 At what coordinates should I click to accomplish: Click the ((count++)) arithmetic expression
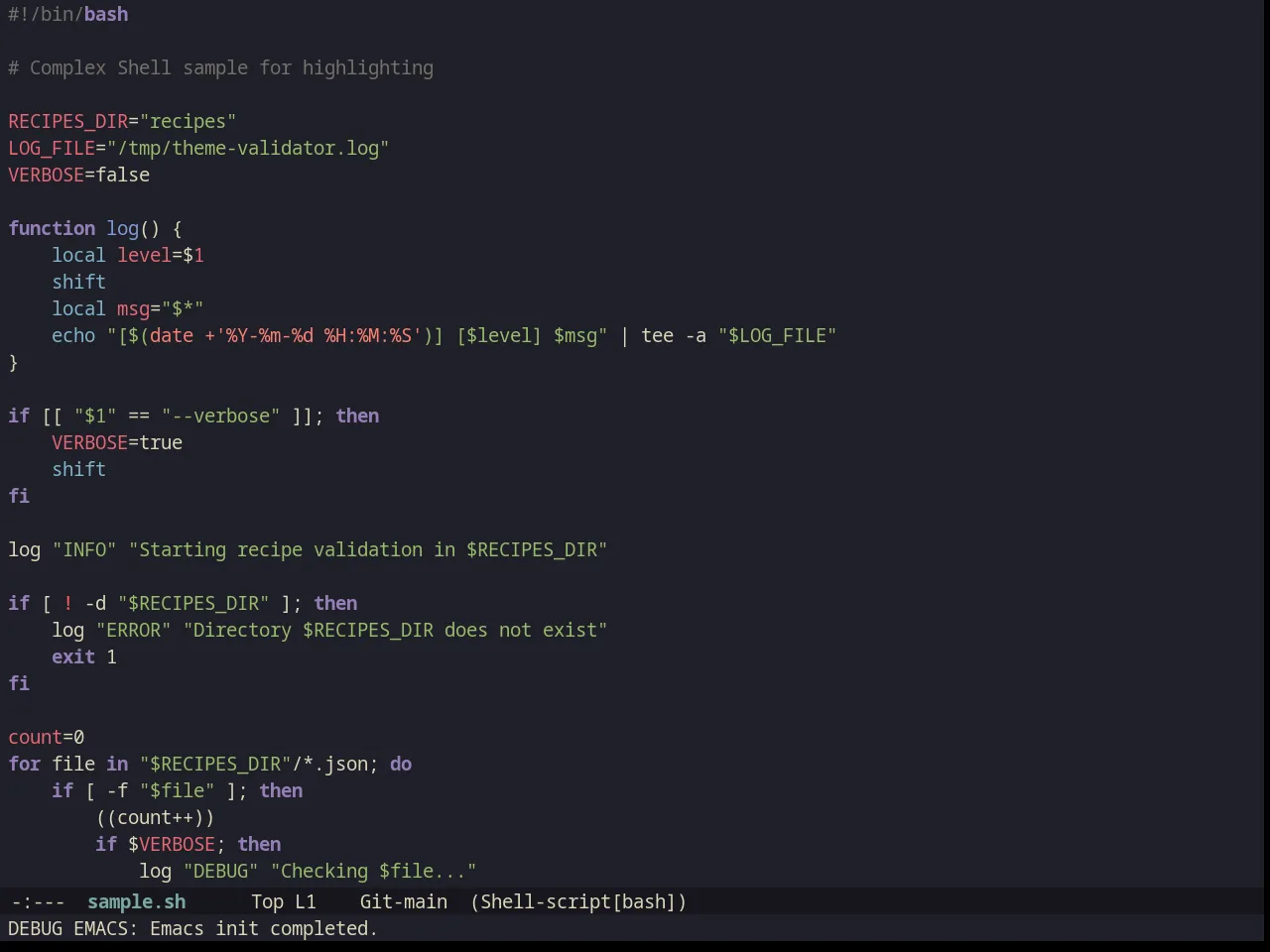155,817
